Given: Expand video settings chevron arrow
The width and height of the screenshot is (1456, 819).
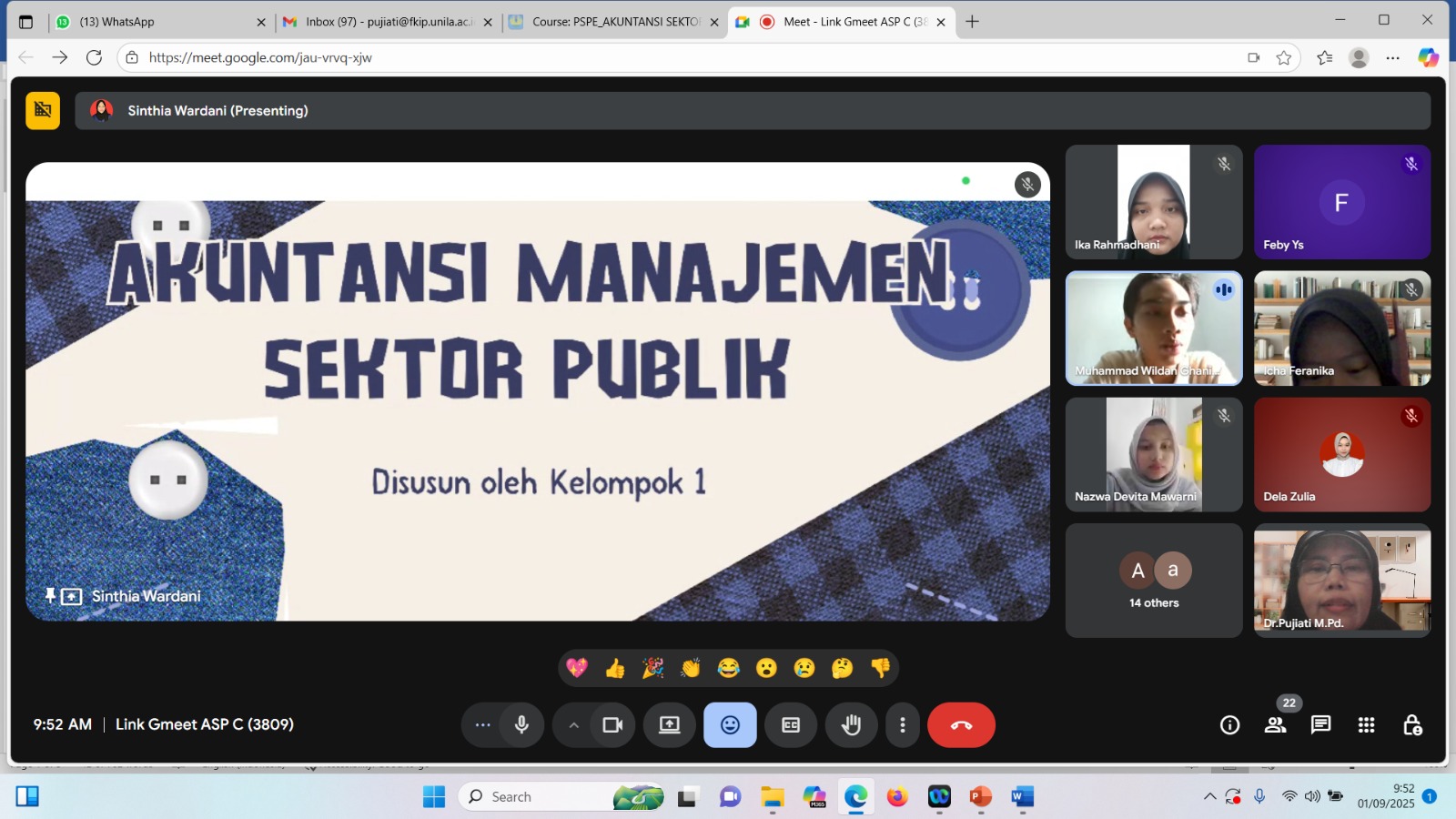Looking at the screenshot, I should click(x=573, y=725).
